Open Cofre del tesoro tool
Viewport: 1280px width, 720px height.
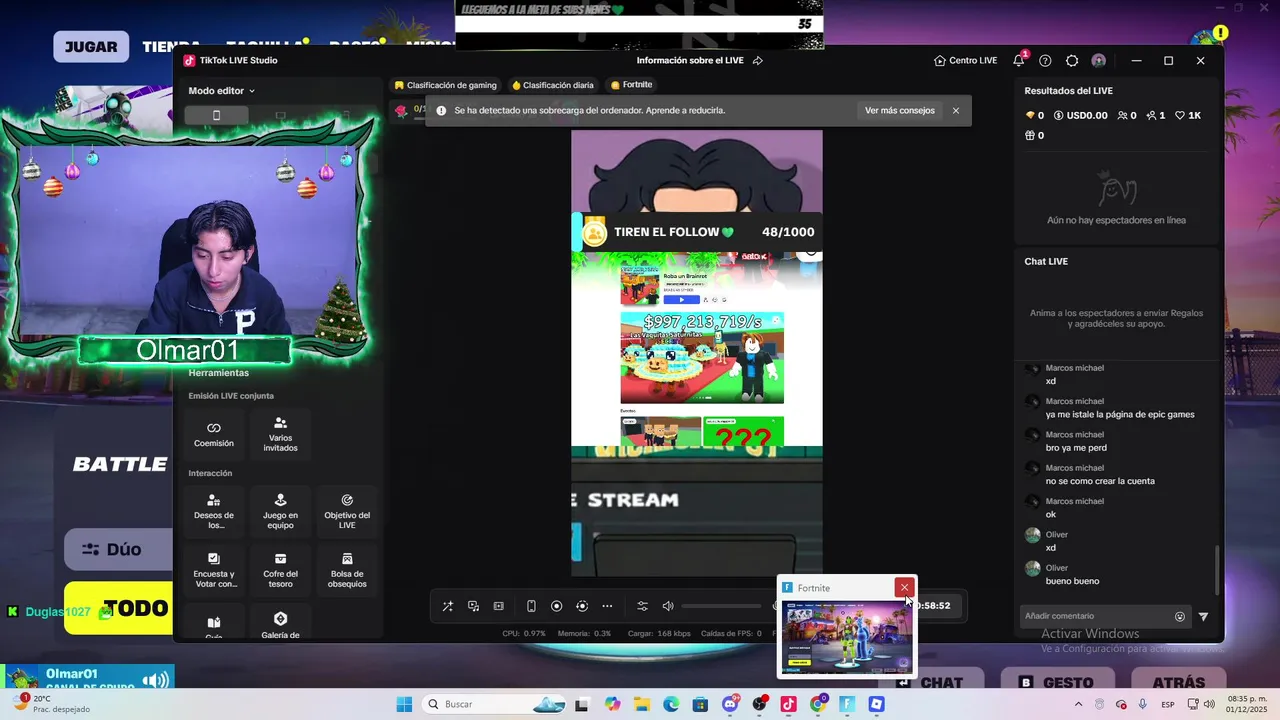coord(280,570)
